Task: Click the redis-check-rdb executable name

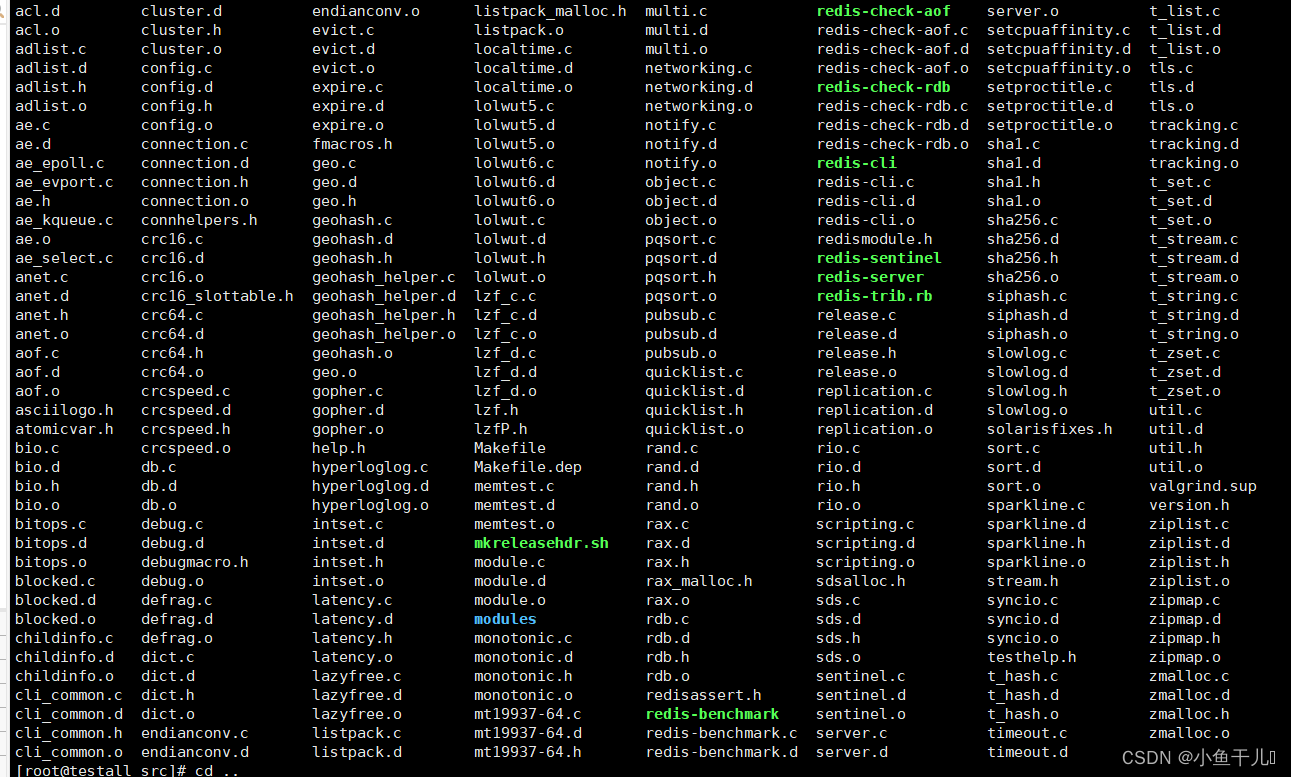Action: pos(883,87)
